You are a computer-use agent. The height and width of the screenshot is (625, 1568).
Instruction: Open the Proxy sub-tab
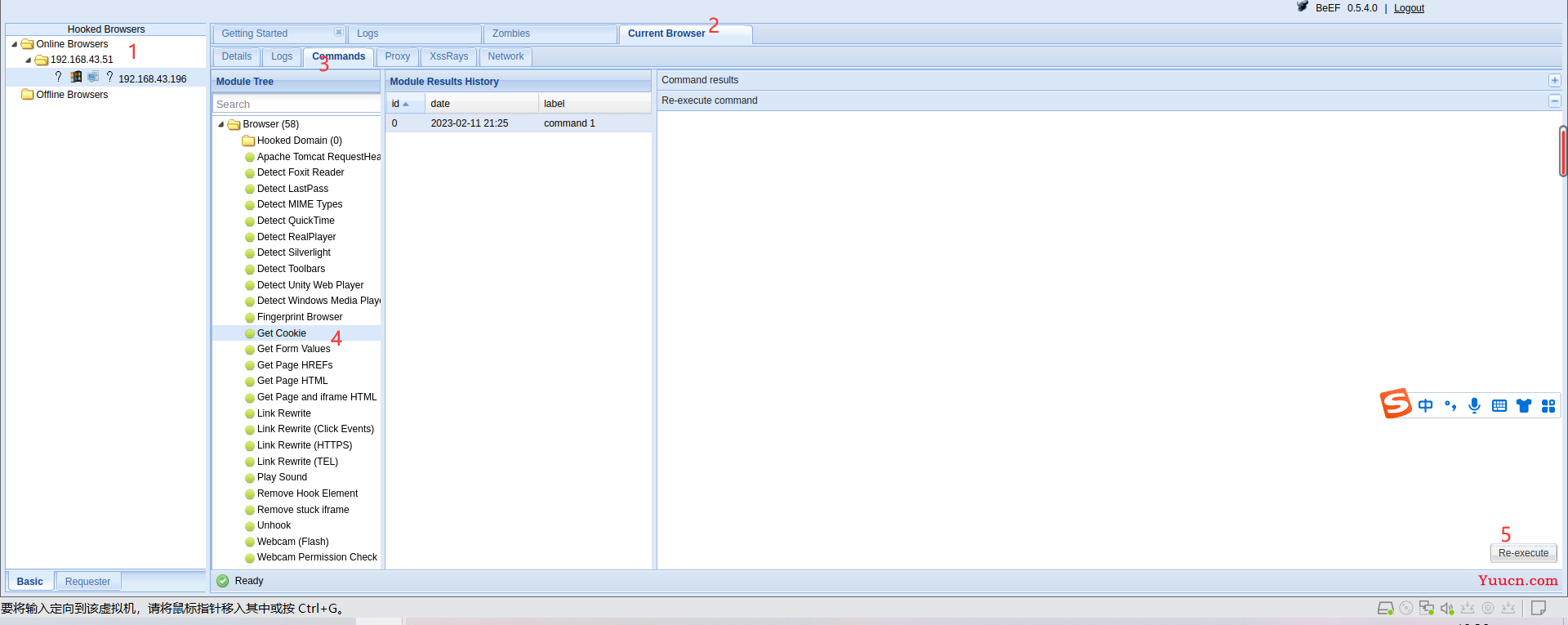[398, 56]
